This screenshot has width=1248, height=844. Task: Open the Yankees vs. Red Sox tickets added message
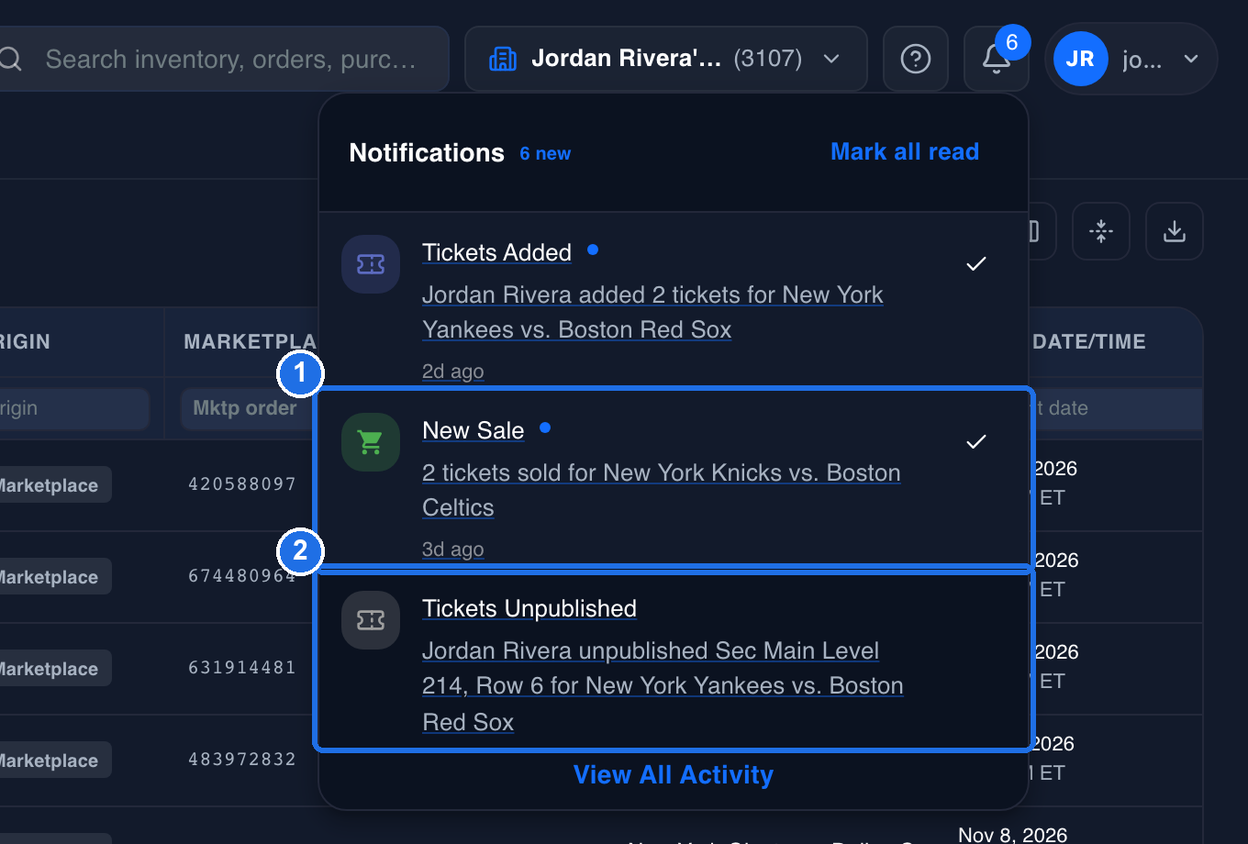(x=652, y=312)
